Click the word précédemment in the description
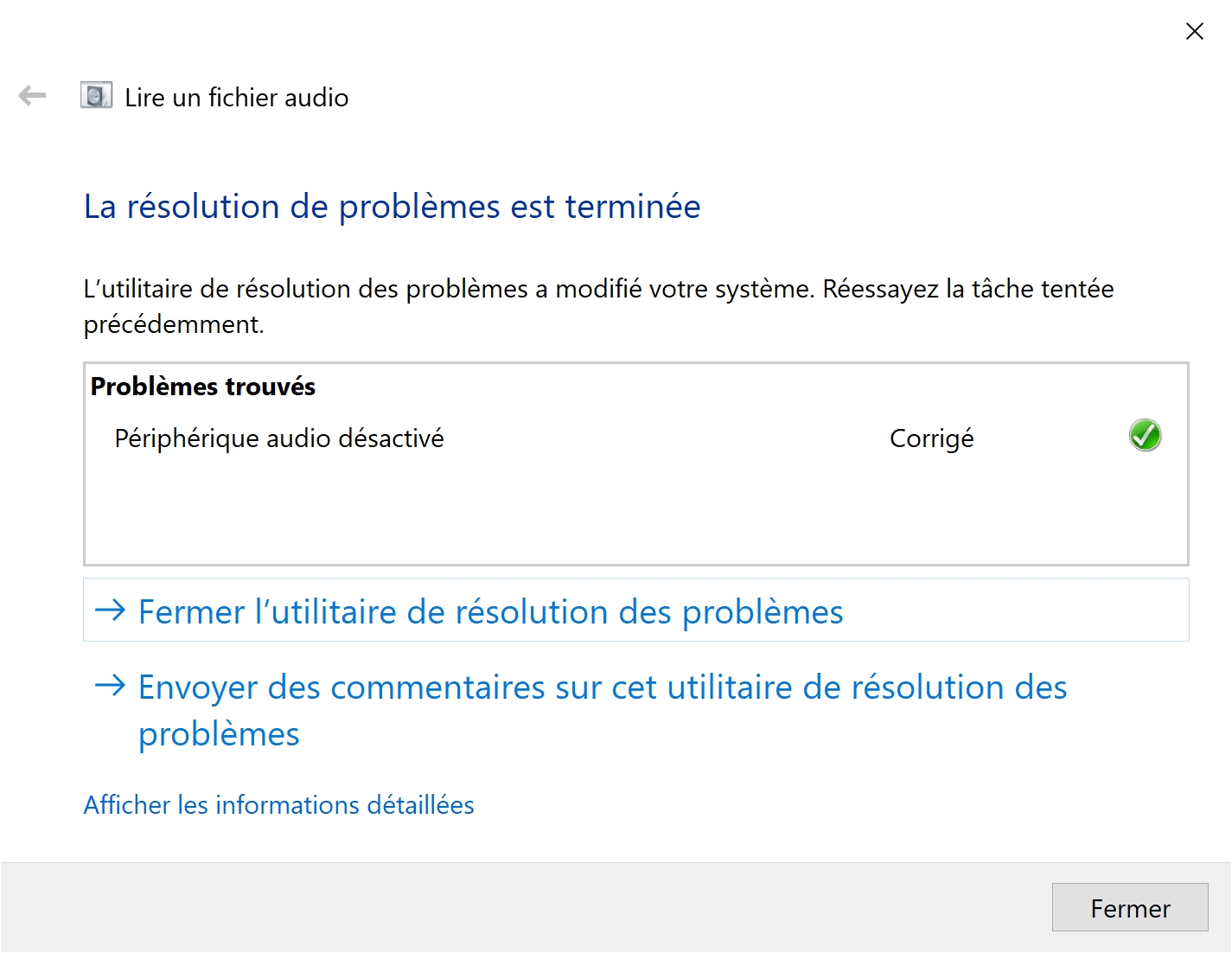The image size is (1232, 953). (x=174, y=325)
